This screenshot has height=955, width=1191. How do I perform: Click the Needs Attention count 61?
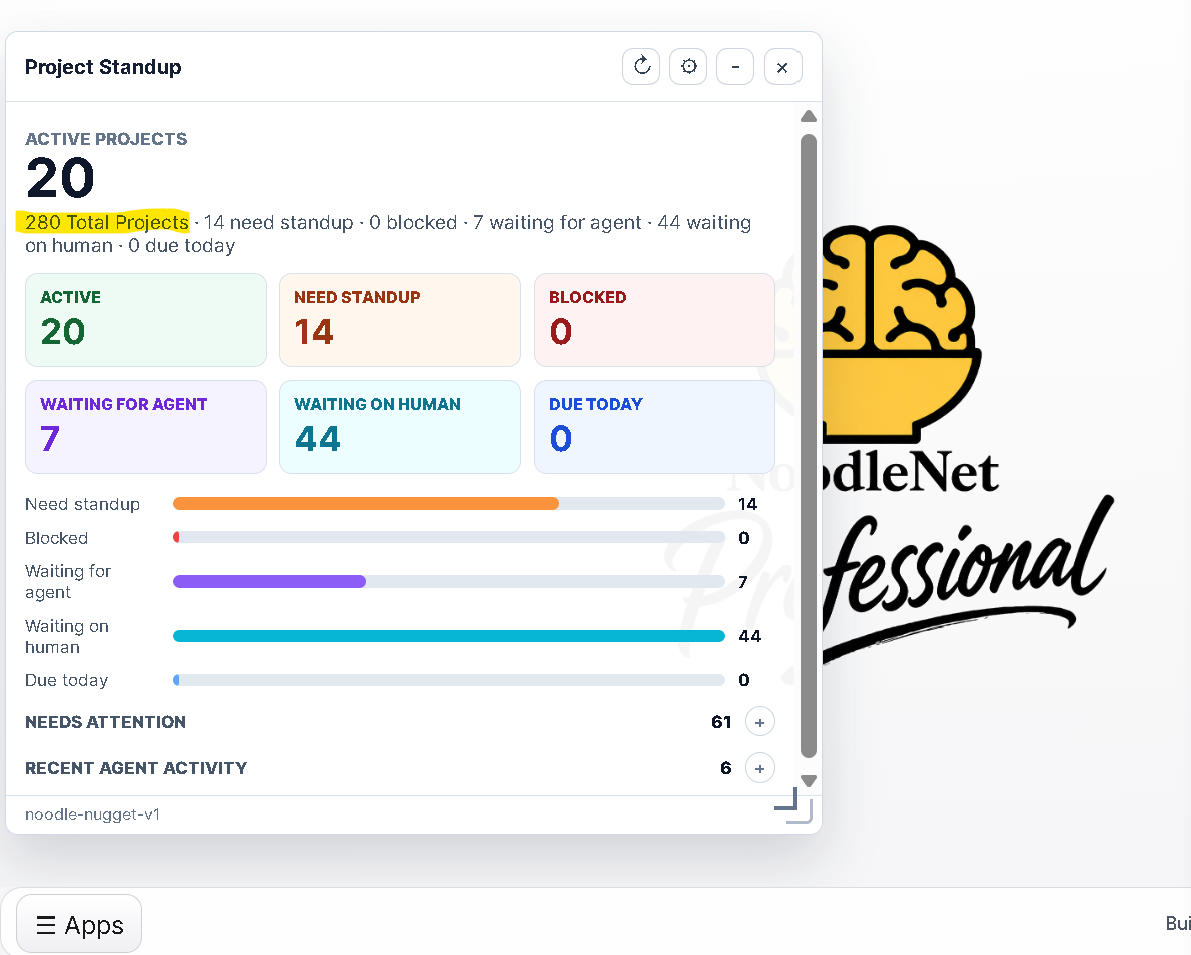point(721,722)
